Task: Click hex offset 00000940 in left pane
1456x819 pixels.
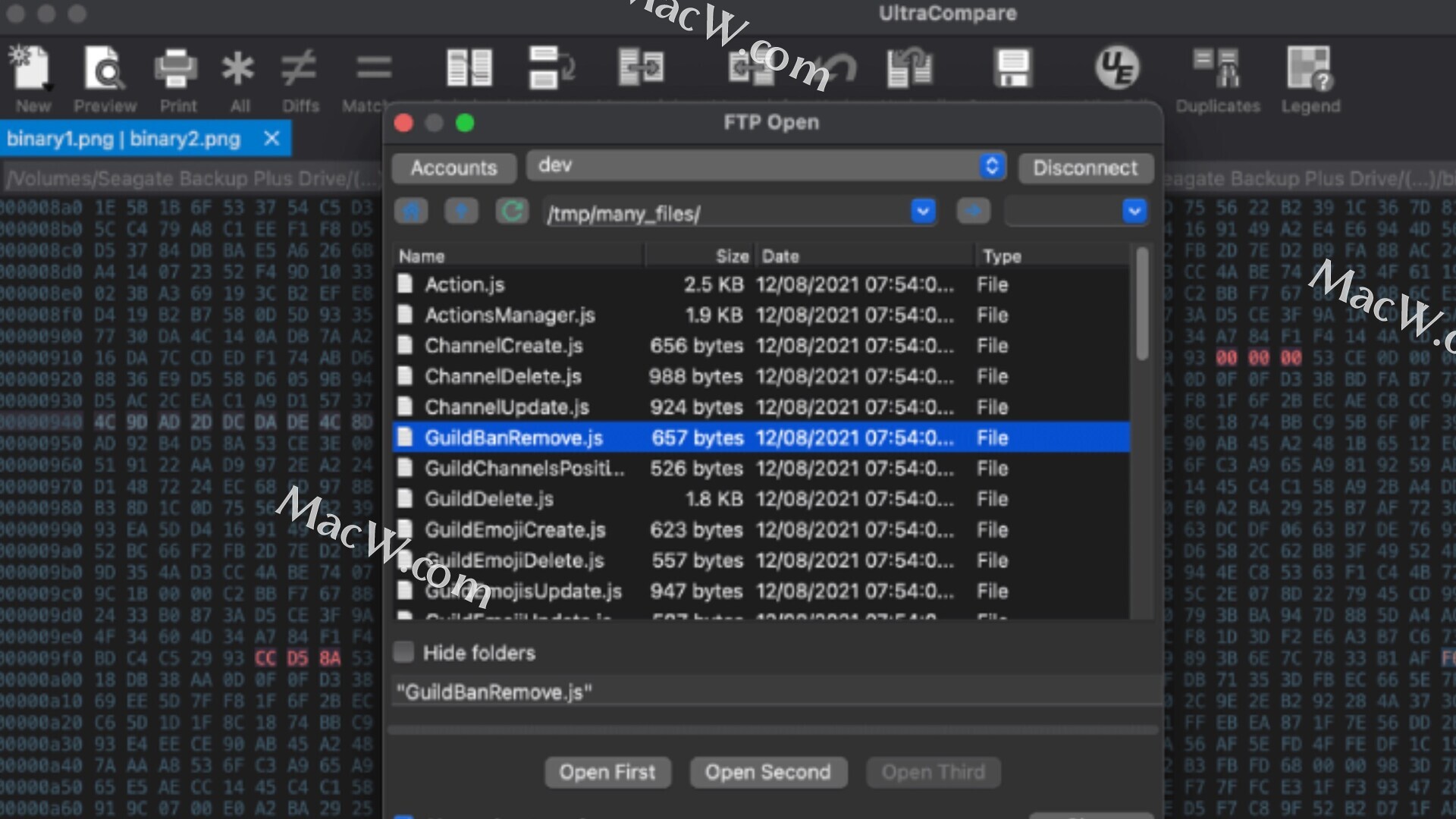Action: coord(41,421)
